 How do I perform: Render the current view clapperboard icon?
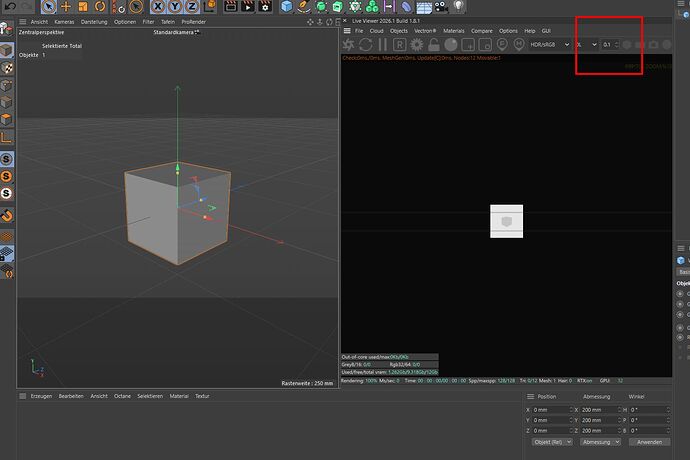[x=231, y=6]
